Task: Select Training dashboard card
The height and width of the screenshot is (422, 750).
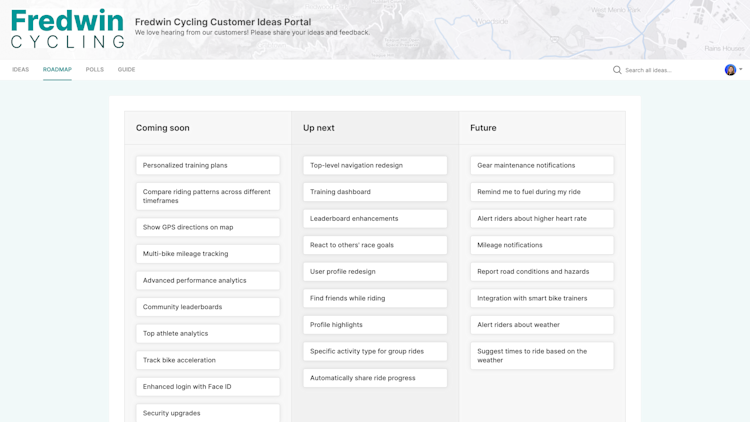Action: 375,192
